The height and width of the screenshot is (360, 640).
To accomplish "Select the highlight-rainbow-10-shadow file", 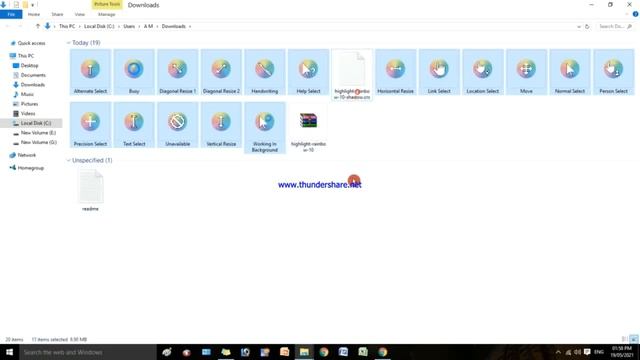I will (352, 75).
